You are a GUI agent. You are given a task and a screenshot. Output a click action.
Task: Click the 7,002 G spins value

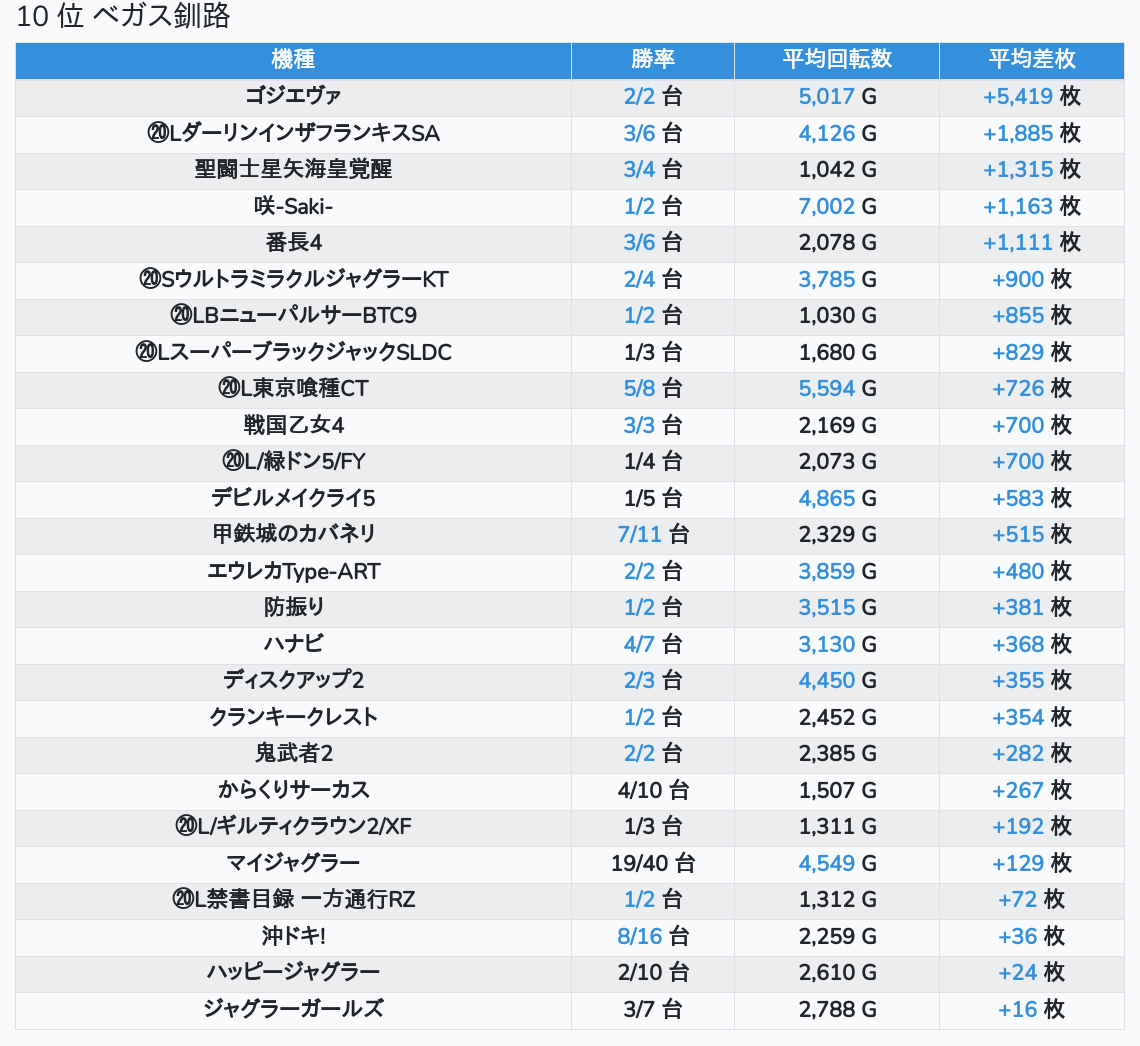coord(837,206)
